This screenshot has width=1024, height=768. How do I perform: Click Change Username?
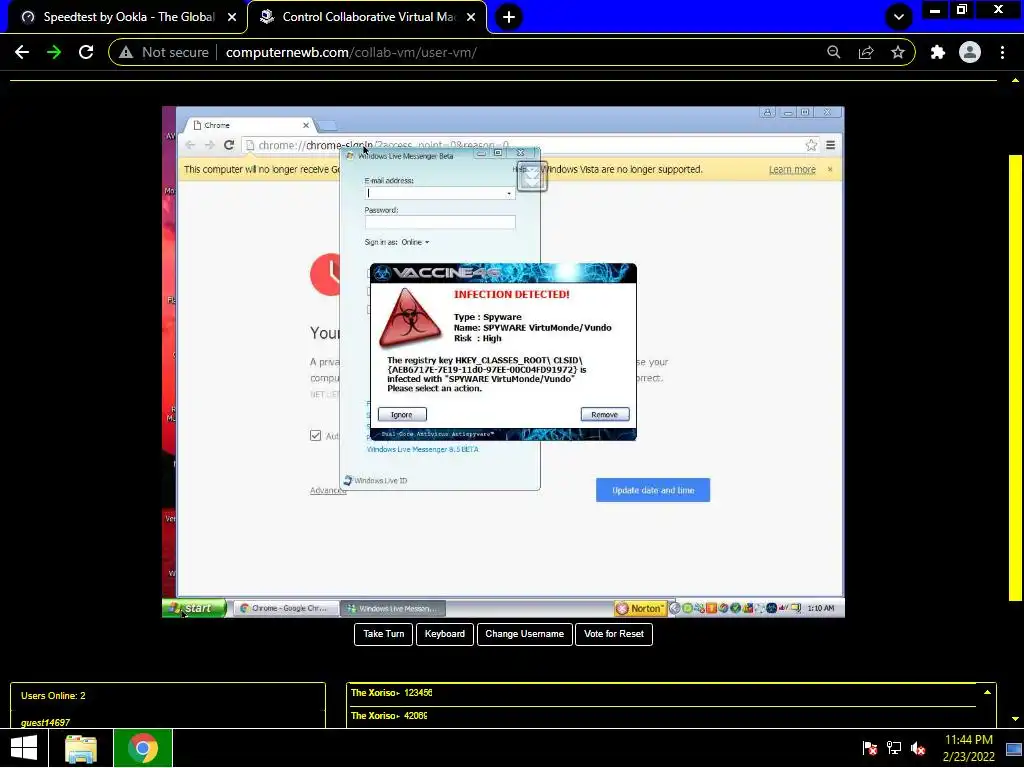tap(524, 634)
